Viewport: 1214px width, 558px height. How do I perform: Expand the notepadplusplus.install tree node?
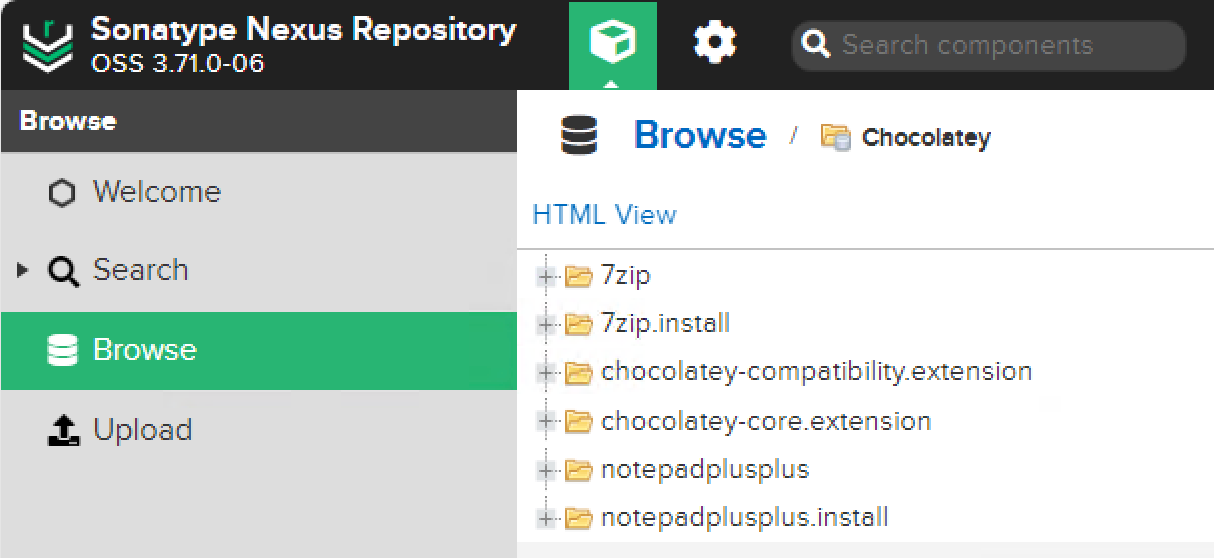click(x=546, y=518)
